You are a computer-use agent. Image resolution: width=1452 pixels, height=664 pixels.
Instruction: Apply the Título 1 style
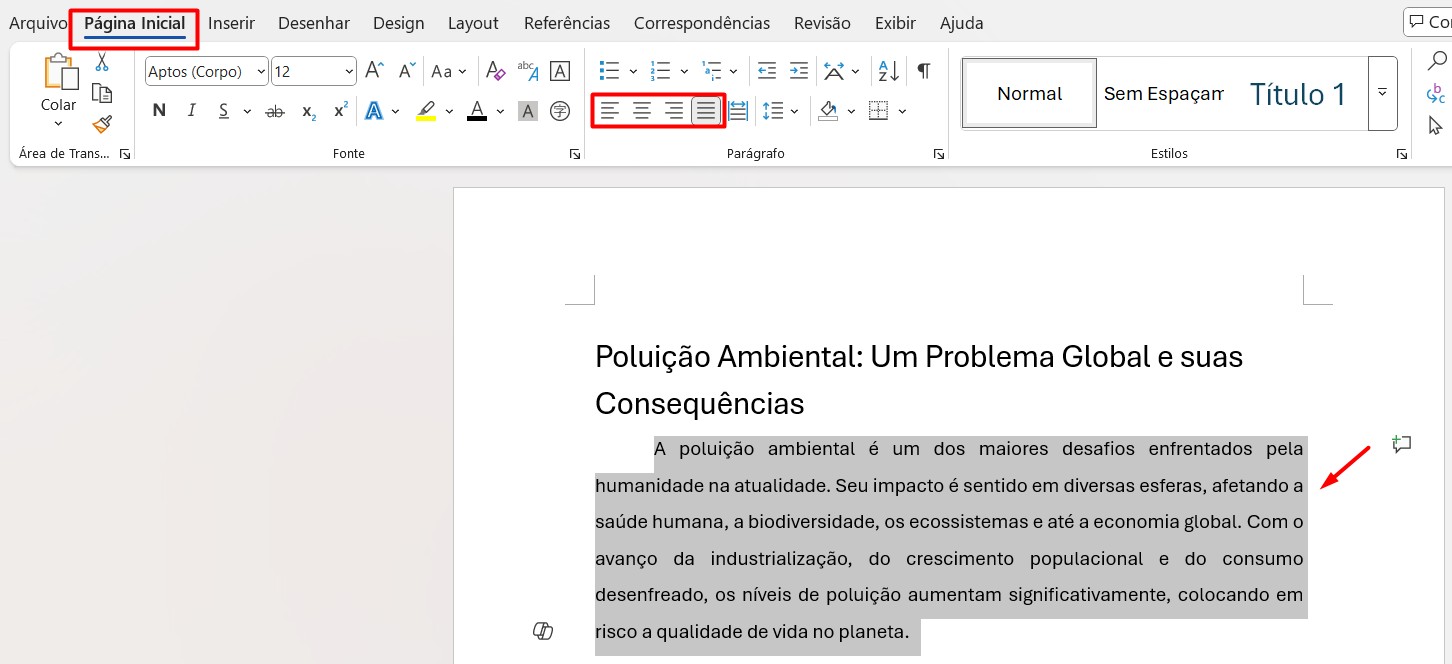(x=1298, y=93)
